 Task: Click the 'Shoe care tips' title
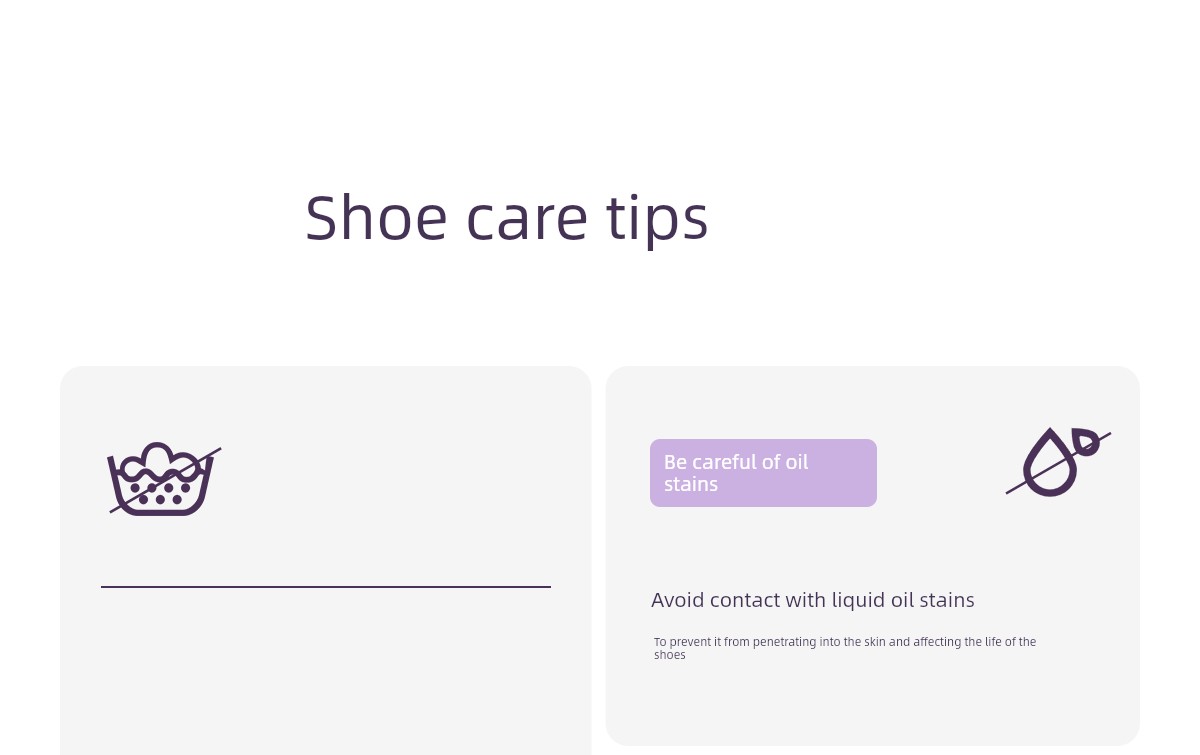click(507, 218)
